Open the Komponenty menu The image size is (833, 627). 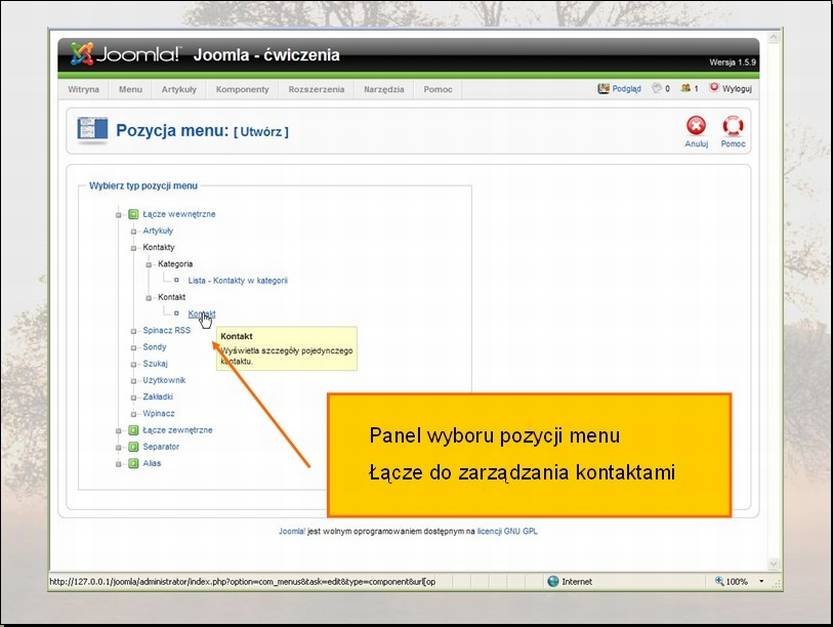click(242, 89)
